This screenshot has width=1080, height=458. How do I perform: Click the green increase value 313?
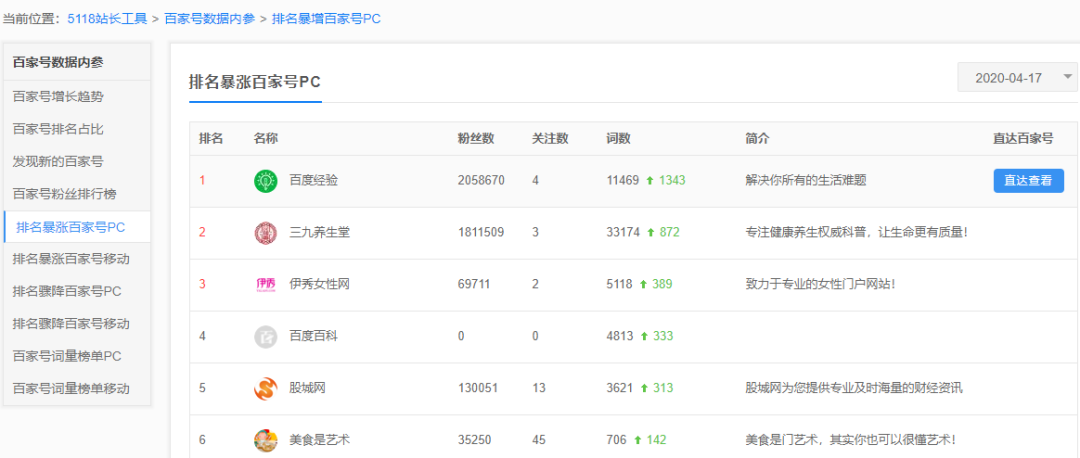[663, 388]
